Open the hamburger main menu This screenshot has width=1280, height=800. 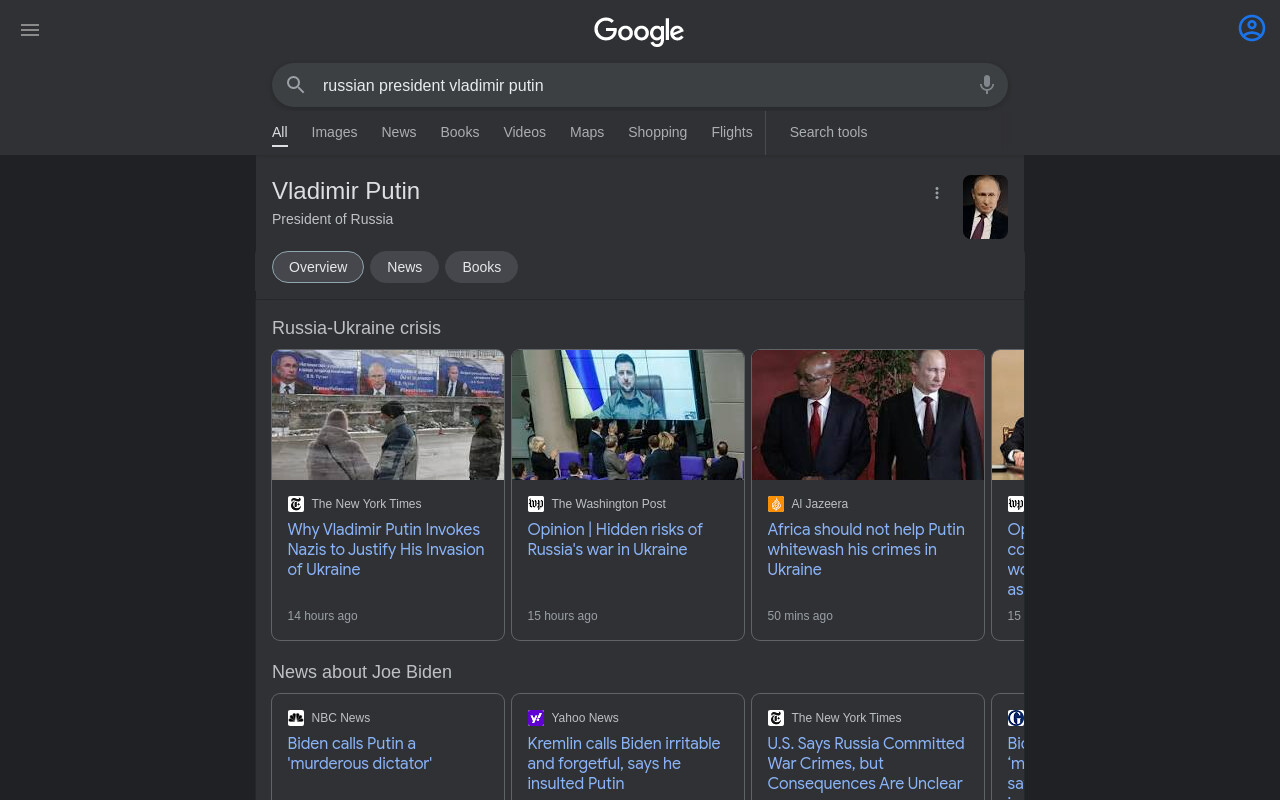[x=30, y=30]
